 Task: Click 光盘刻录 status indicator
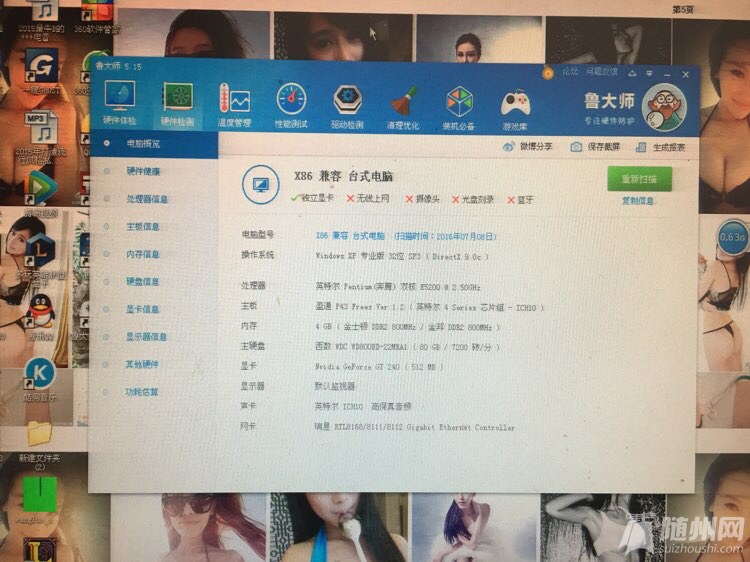473,199
